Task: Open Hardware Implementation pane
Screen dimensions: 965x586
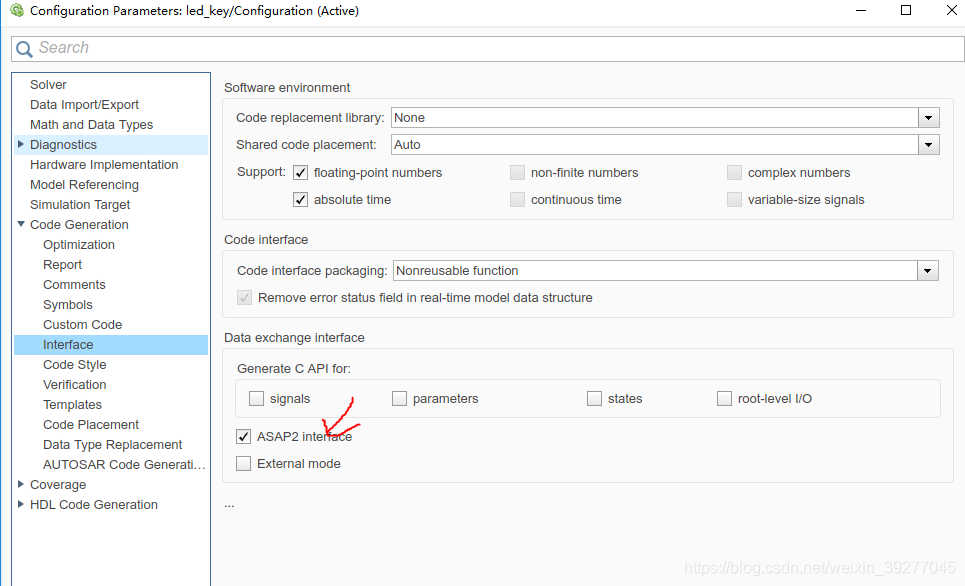Action: click(104, 165)
